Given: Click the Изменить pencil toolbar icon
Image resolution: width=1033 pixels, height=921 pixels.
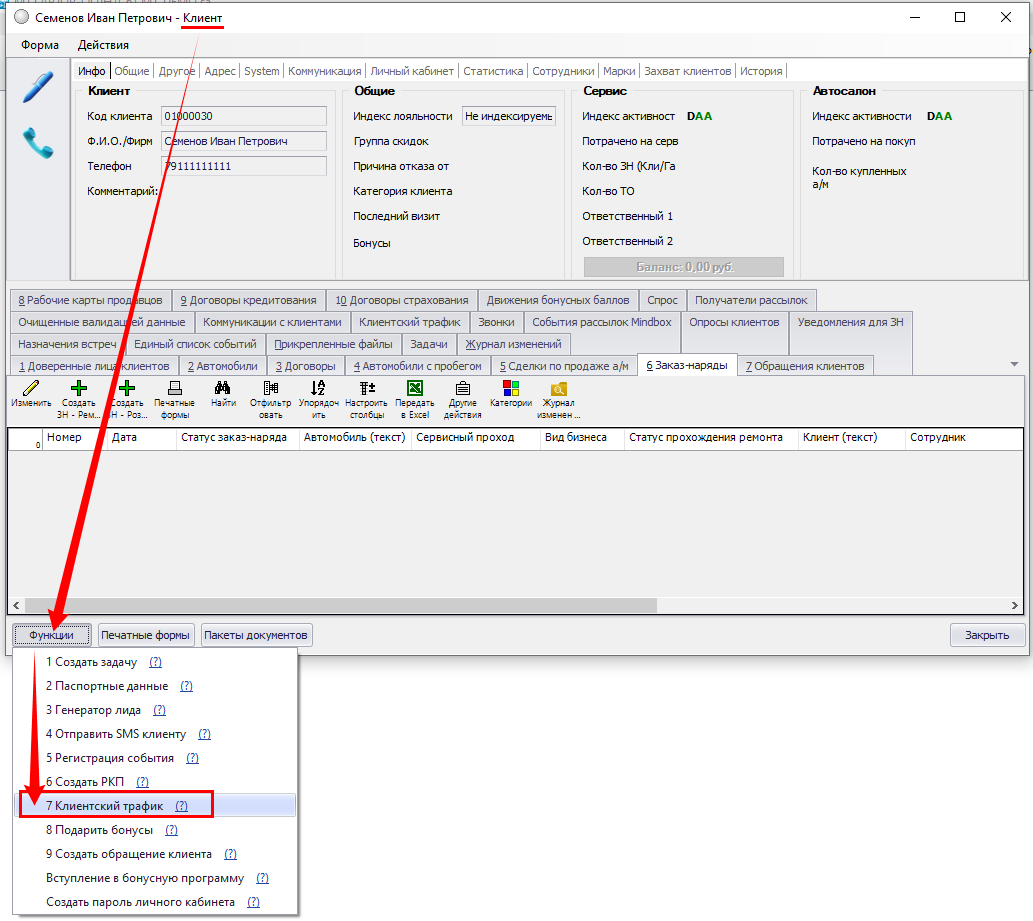Looking at the screenshot, I should tap(30, 389).
